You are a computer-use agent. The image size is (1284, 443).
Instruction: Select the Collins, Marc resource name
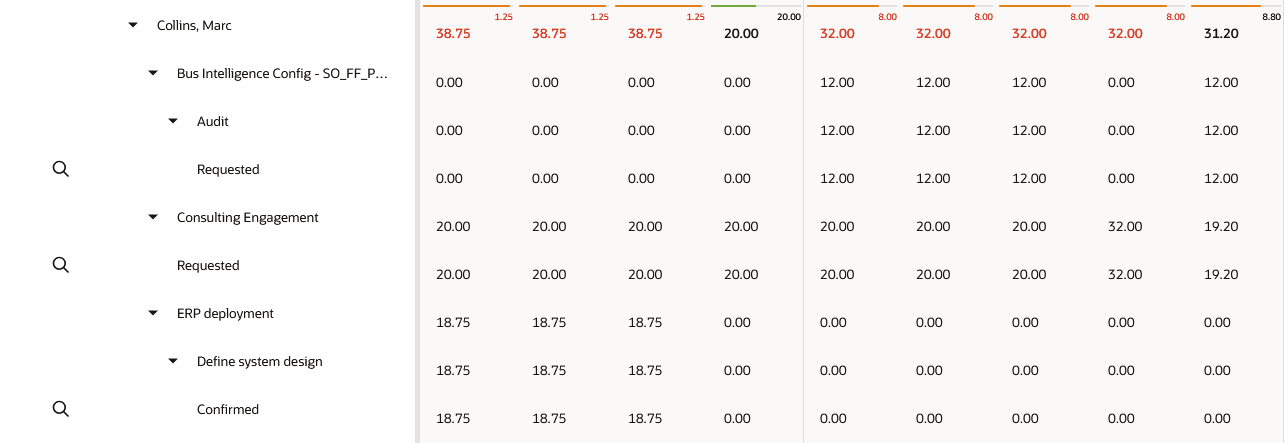click(194, 25)
